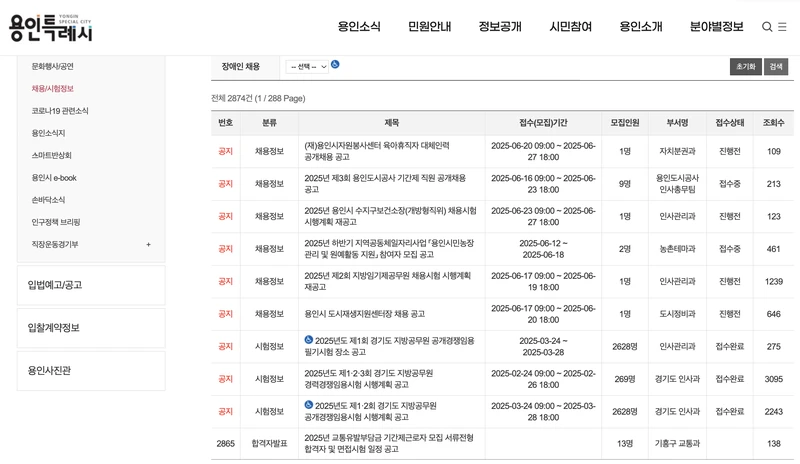Screen dimensions: 800x464
Task: Click view count 3095
Action: pos(773,379)
